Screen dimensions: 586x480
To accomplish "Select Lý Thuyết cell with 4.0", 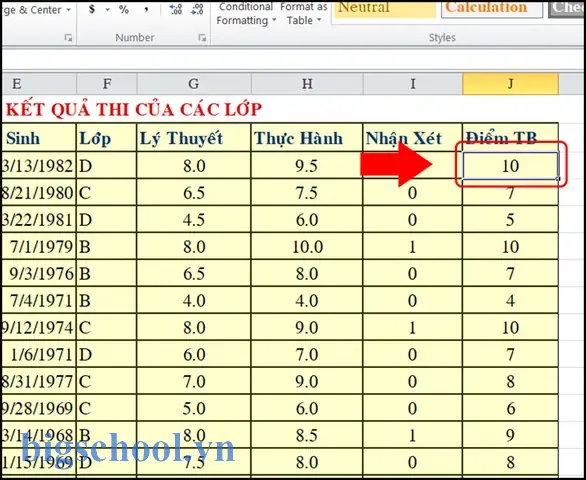I will pos(194,300).
